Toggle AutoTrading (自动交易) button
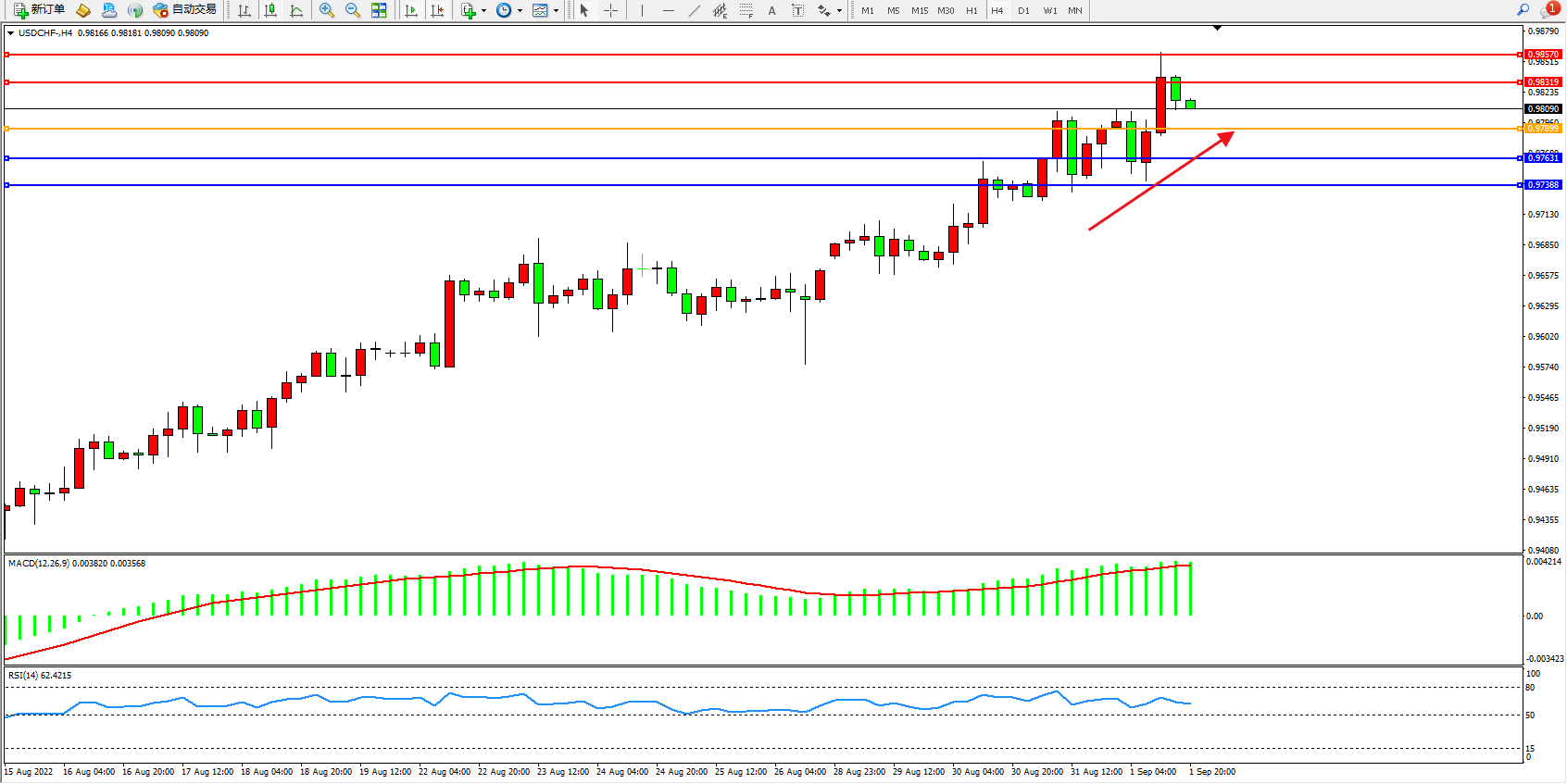The height and width of the screenshot is (784, 1567). (x=185, y=10)
